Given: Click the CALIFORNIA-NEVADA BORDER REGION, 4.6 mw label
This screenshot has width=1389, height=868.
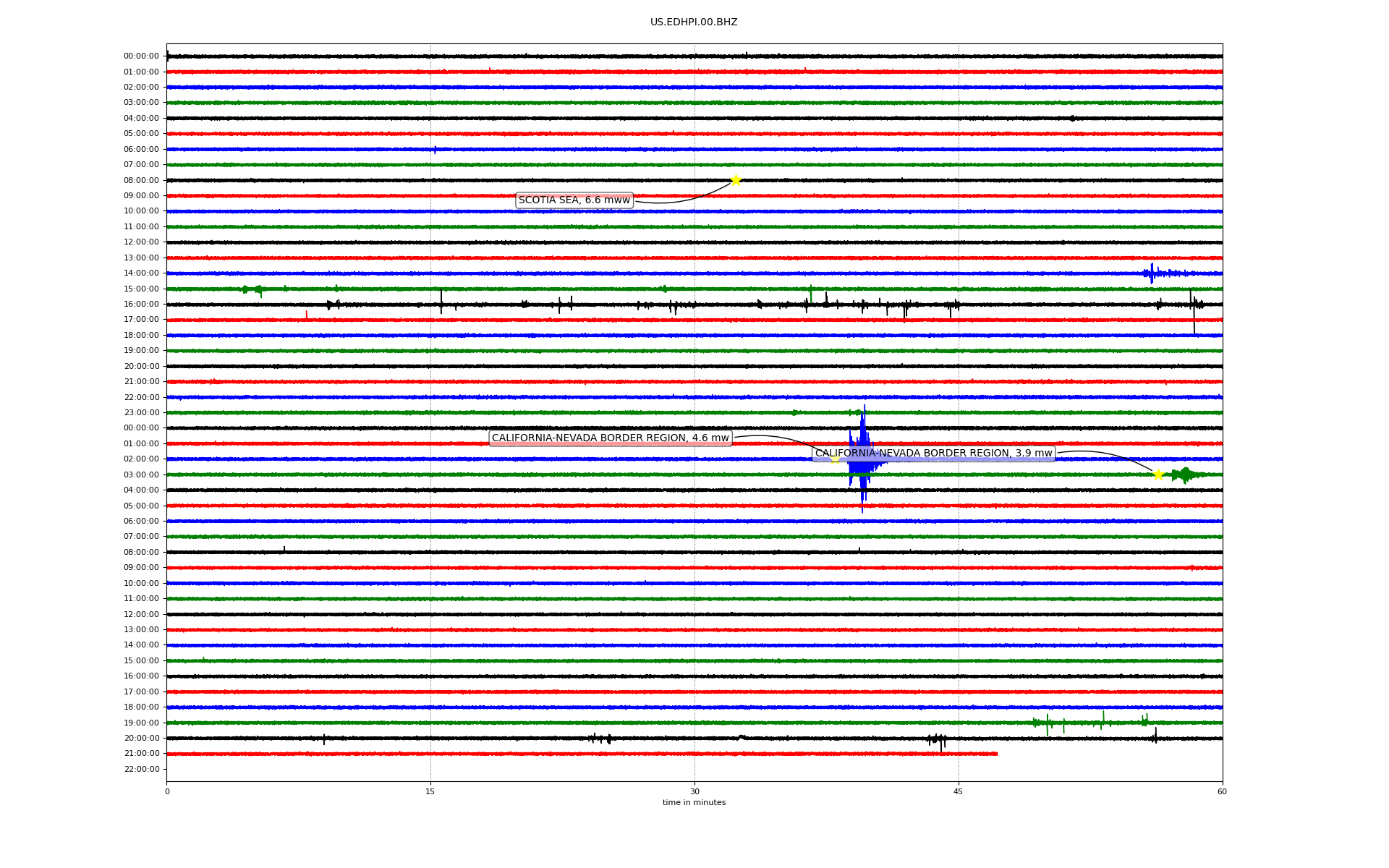Looking at the screenshot, I should [x=611, y=438].
